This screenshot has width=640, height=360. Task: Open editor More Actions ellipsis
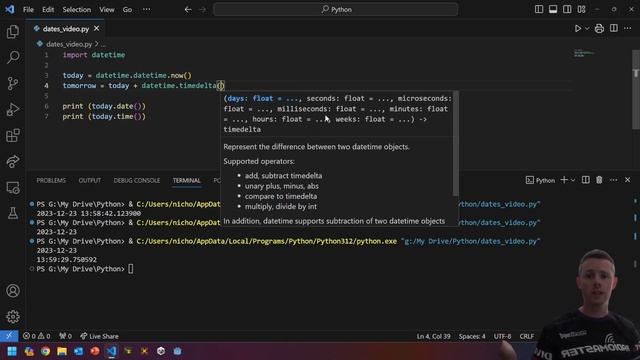(628, 28)
